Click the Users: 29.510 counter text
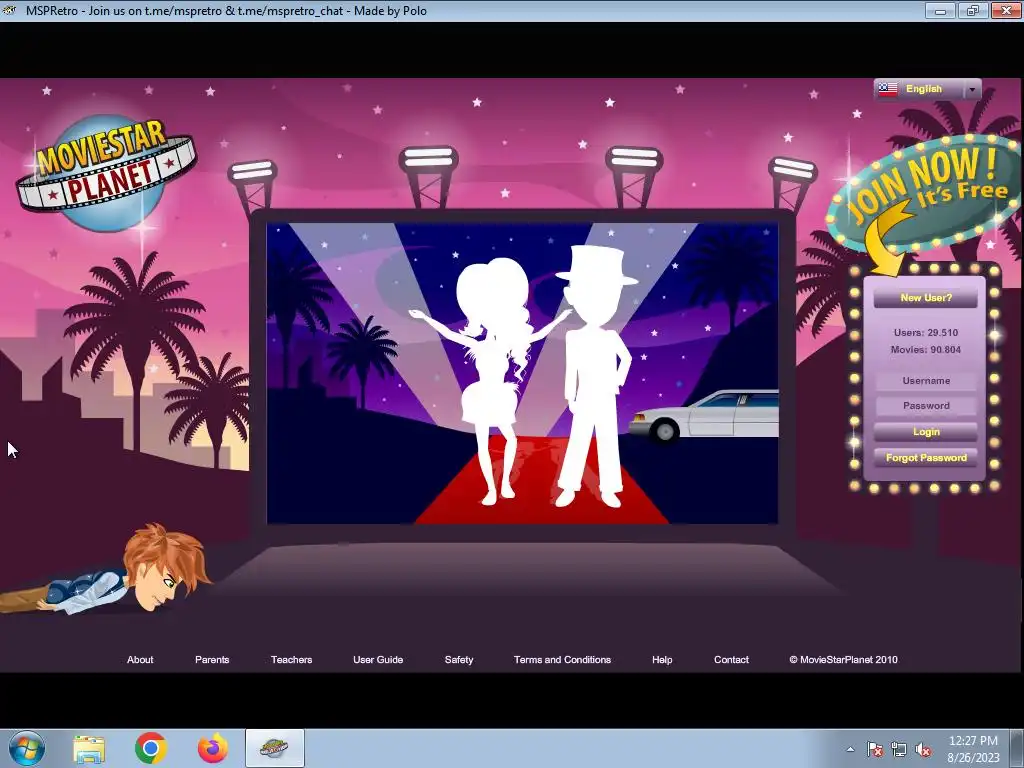The width and height of the screenshot is (1024, 768). click(x=925, y=332)
